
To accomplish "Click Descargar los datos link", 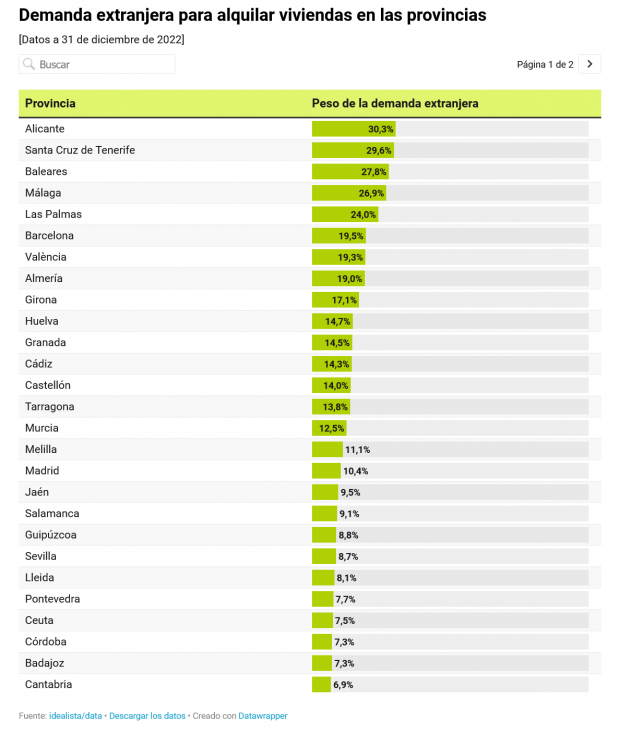I will [147, 716].
